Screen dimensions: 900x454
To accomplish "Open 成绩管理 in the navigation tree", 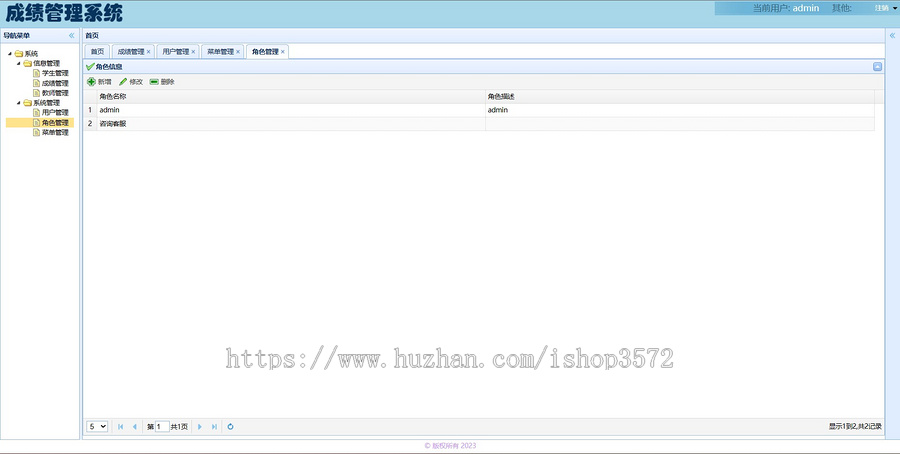I will (55, 83).
